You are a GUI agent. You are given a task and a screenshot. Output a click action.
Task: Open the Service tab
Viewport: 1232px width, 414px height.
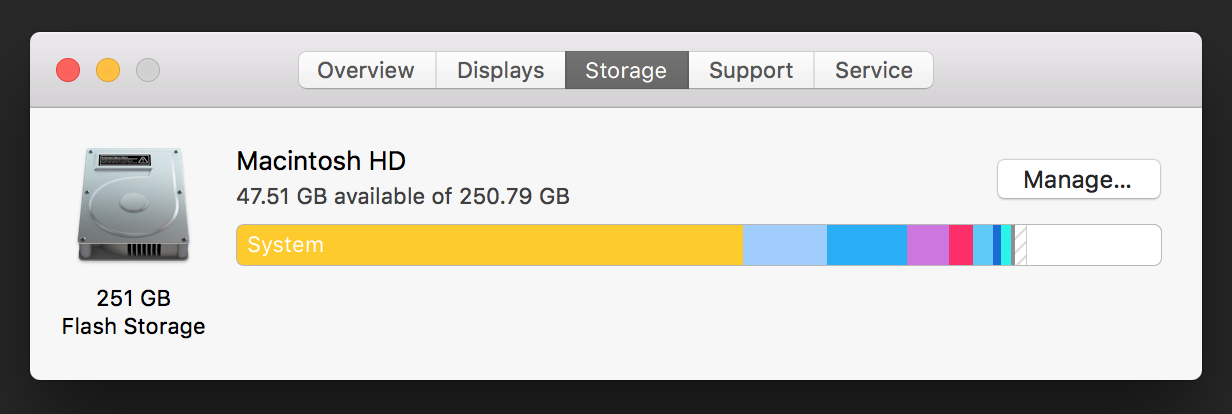click(873, 71)
